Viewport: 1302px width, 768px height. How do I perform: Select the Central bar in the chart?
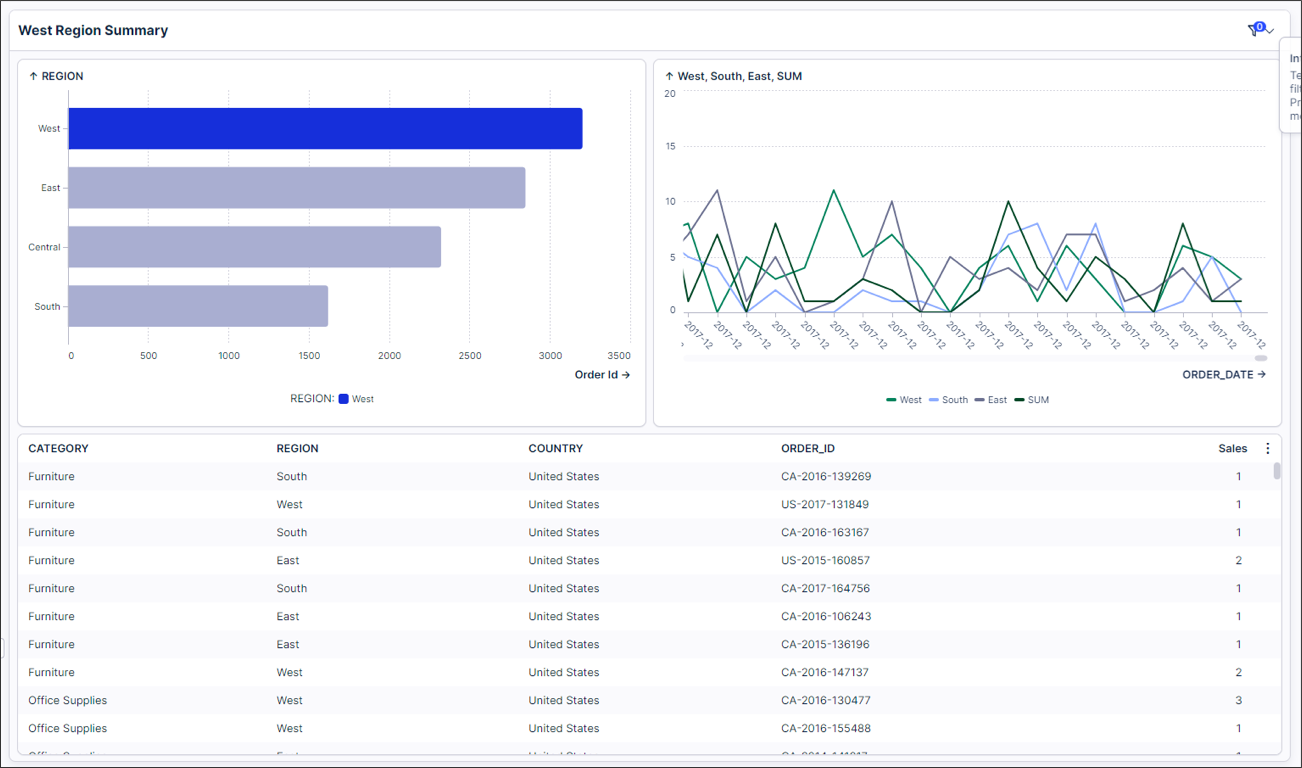pos(255,247)
